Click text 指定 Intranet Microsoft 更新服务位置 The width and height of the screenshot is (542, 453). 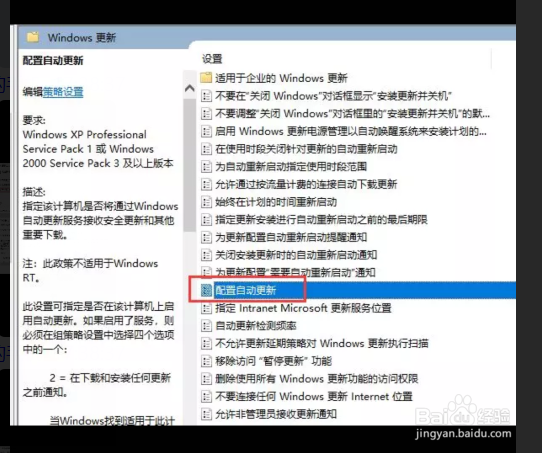point(303,308)
